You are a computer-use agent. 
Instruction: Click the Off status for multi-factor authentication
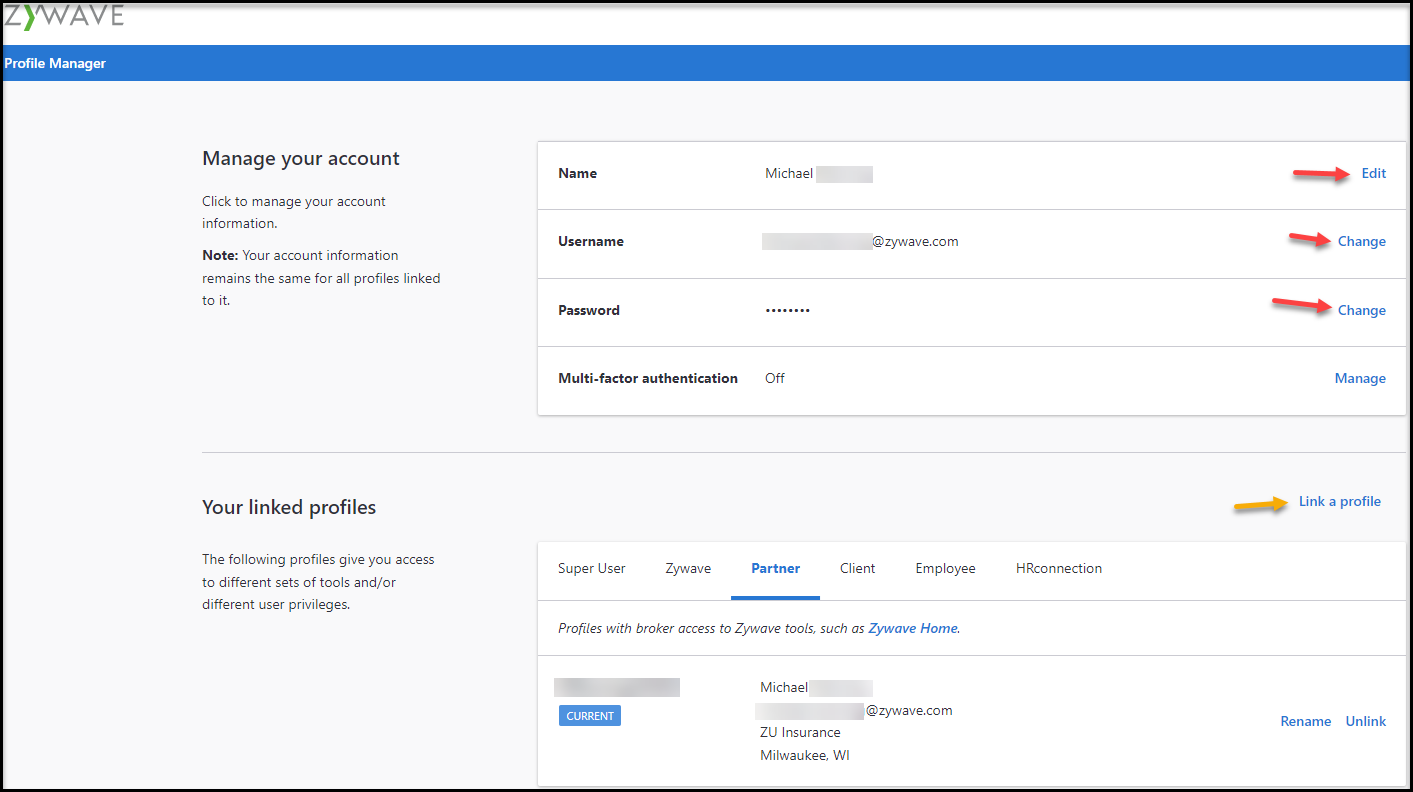[774, 378]
